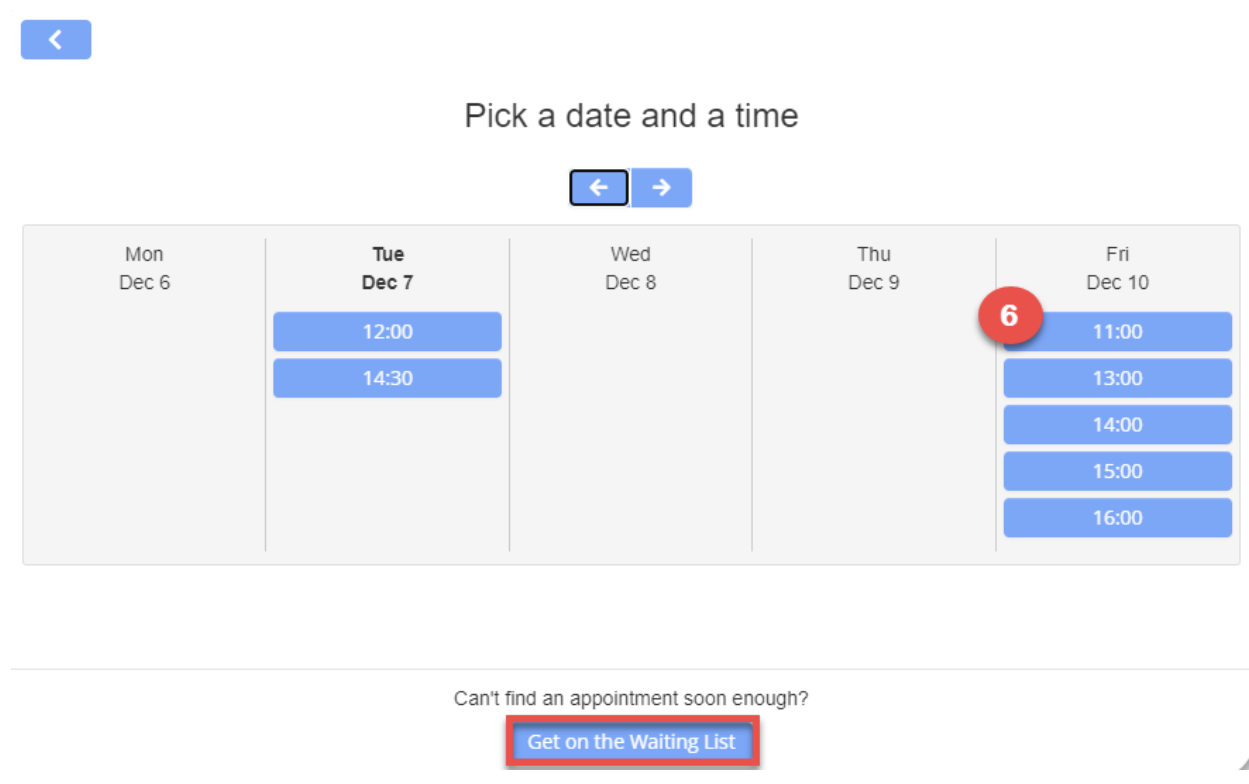
Task: Click the red step 6 marker badge
Action: pos(1009,316)
